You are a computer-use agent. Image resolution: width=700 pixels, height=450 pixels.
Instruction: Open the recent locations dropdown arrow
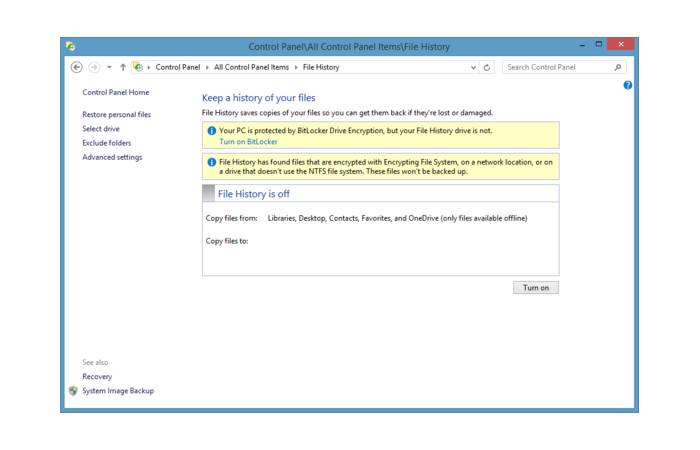(107, 67)
